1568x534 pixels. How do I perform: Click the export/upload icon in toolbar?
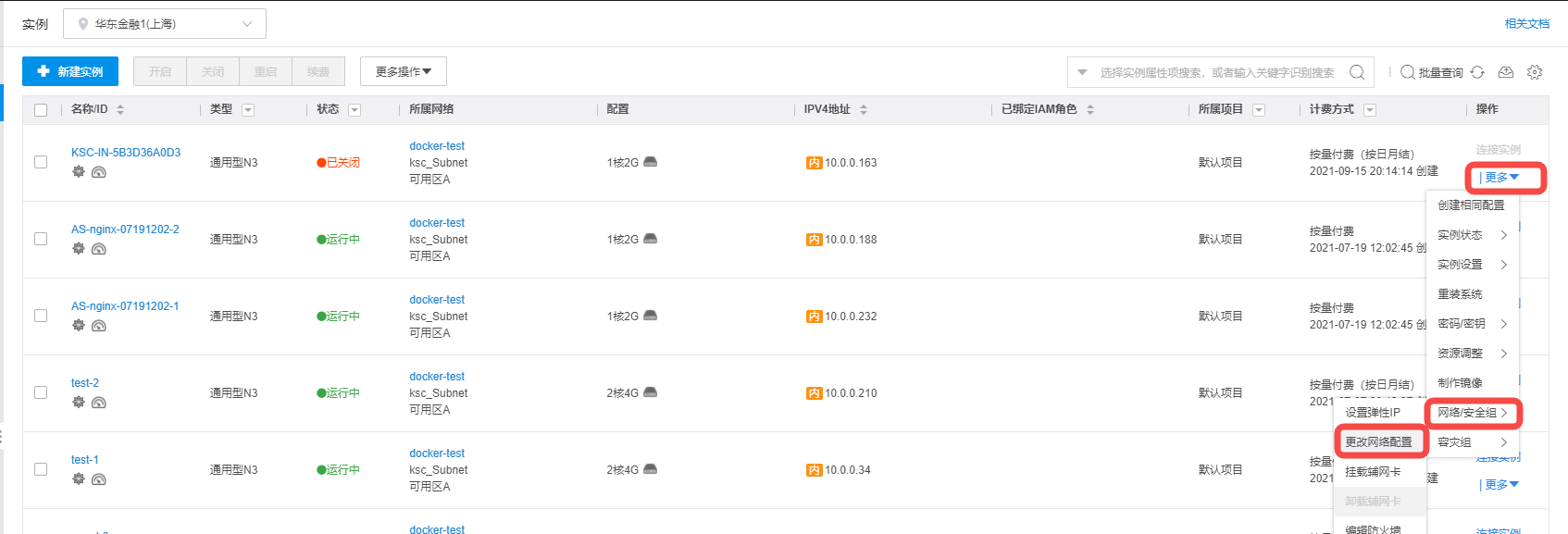[1506, 72]
